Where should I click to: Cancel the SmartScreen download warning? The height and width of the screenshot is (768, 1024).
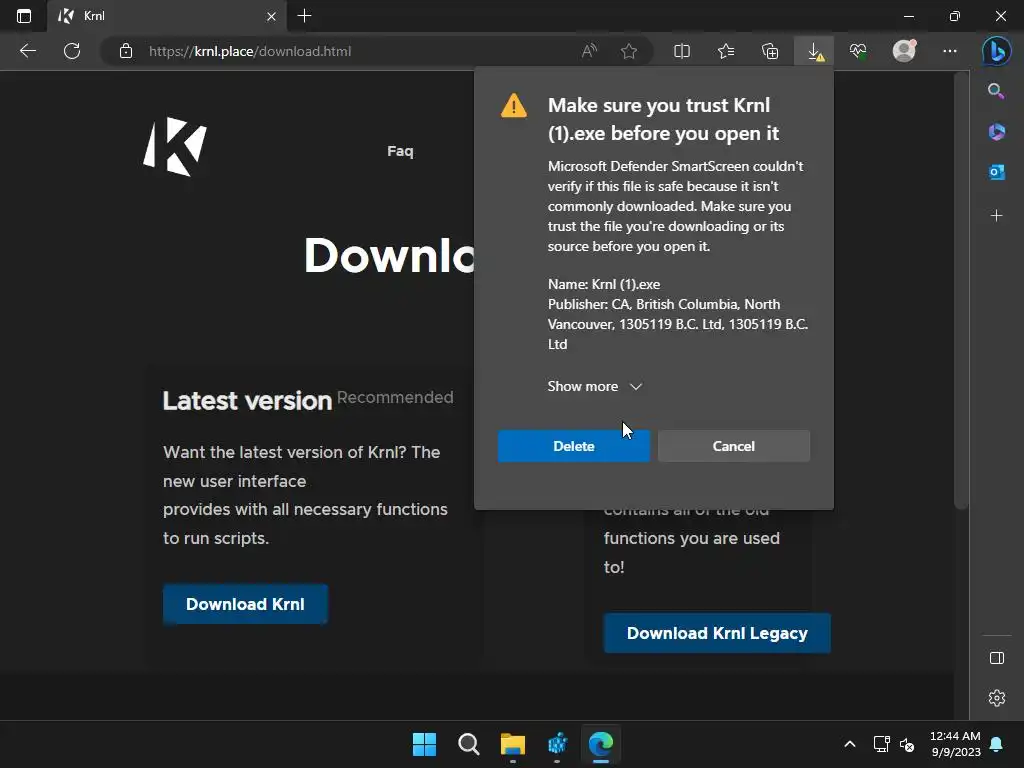pos(734,446)
